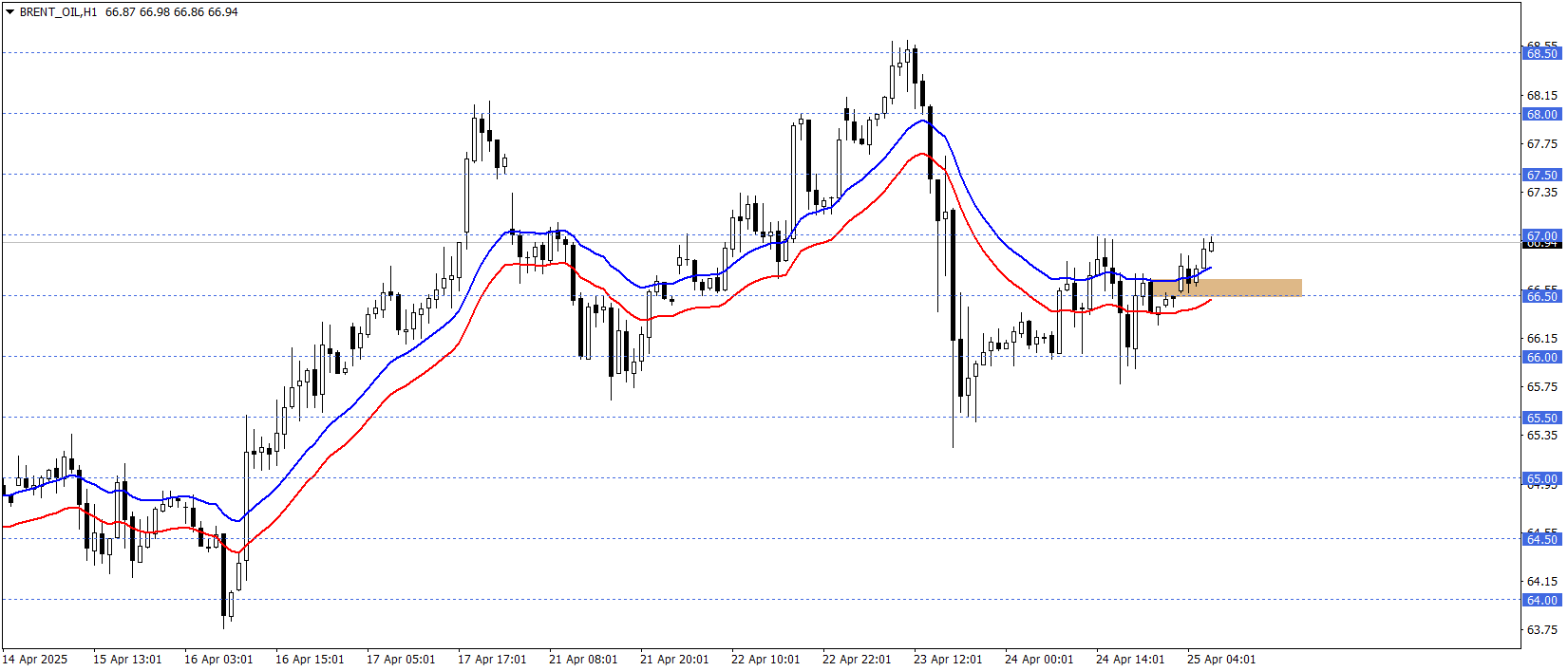Click the 22 Apr 22:01 time label
Screen dimensions: 1568x671
point(857,659)
